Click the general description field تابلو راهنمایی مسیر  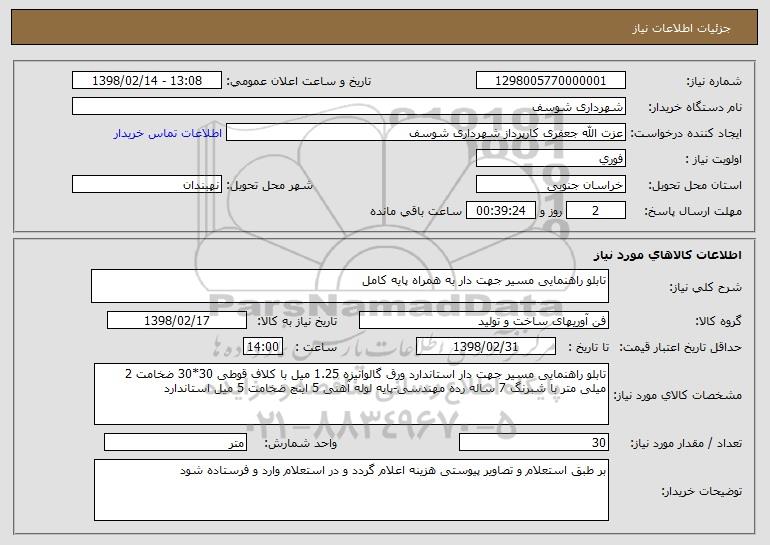(350, 286)
